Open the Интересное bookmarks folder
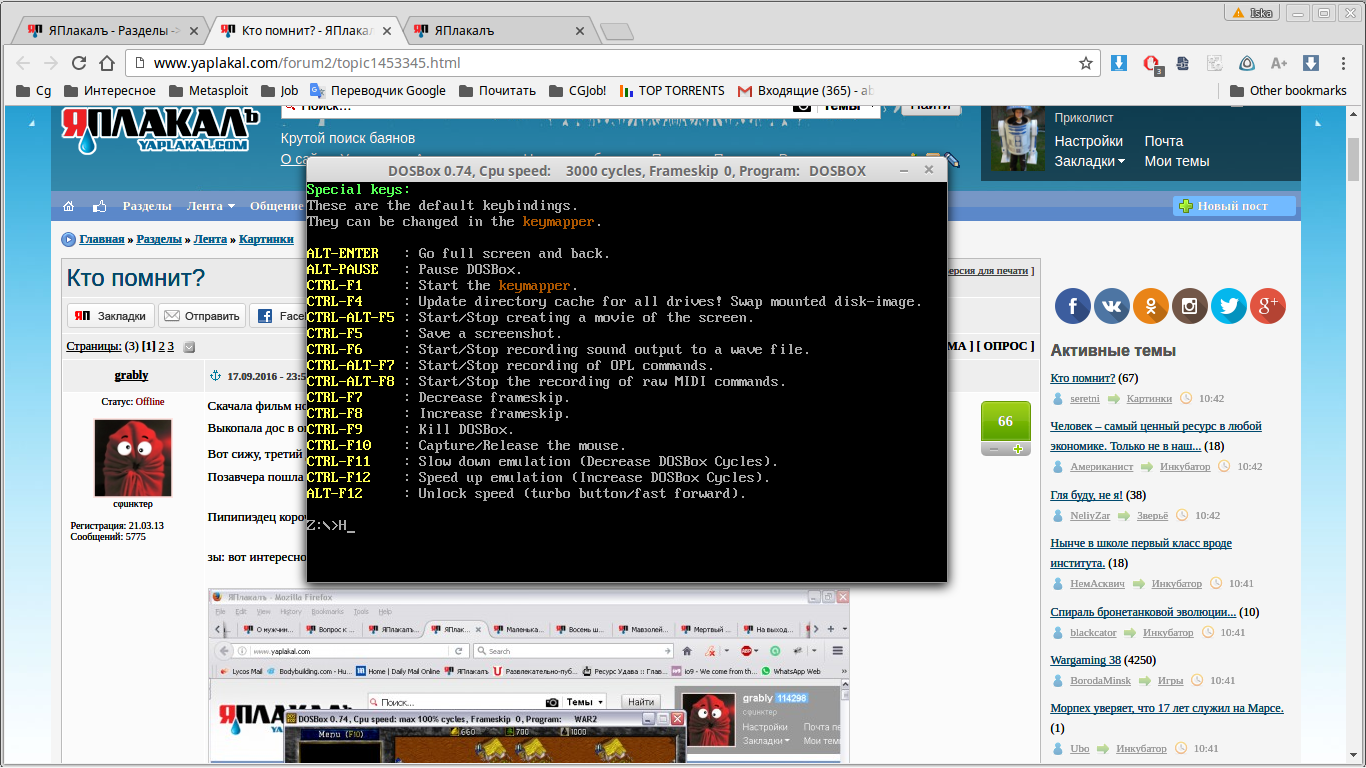Screen dimensions: 1366x768 click(x=109, y=91)
